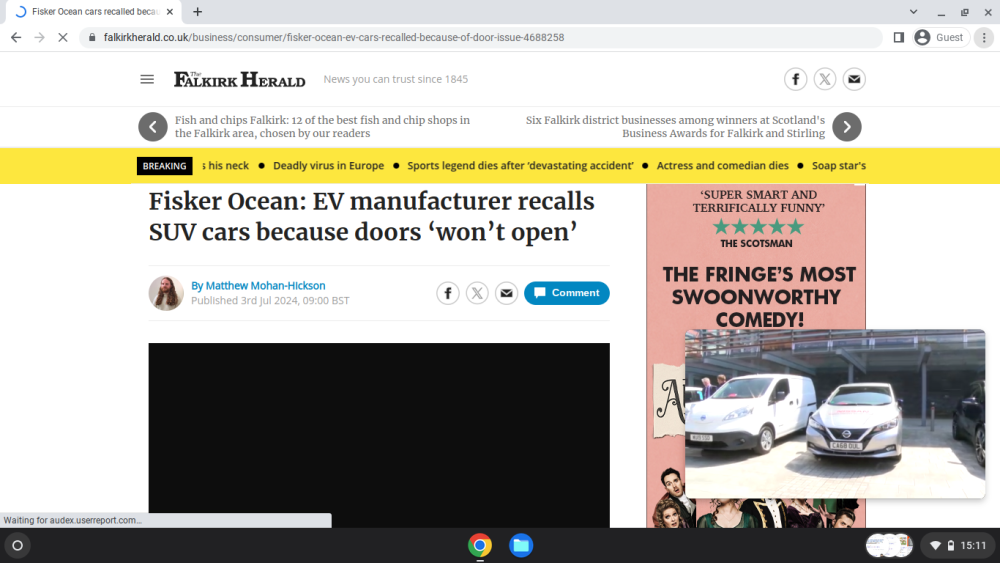Screen dimensions: 1000x563
Task: Share article on Facebook
Action: pos(448,293)
